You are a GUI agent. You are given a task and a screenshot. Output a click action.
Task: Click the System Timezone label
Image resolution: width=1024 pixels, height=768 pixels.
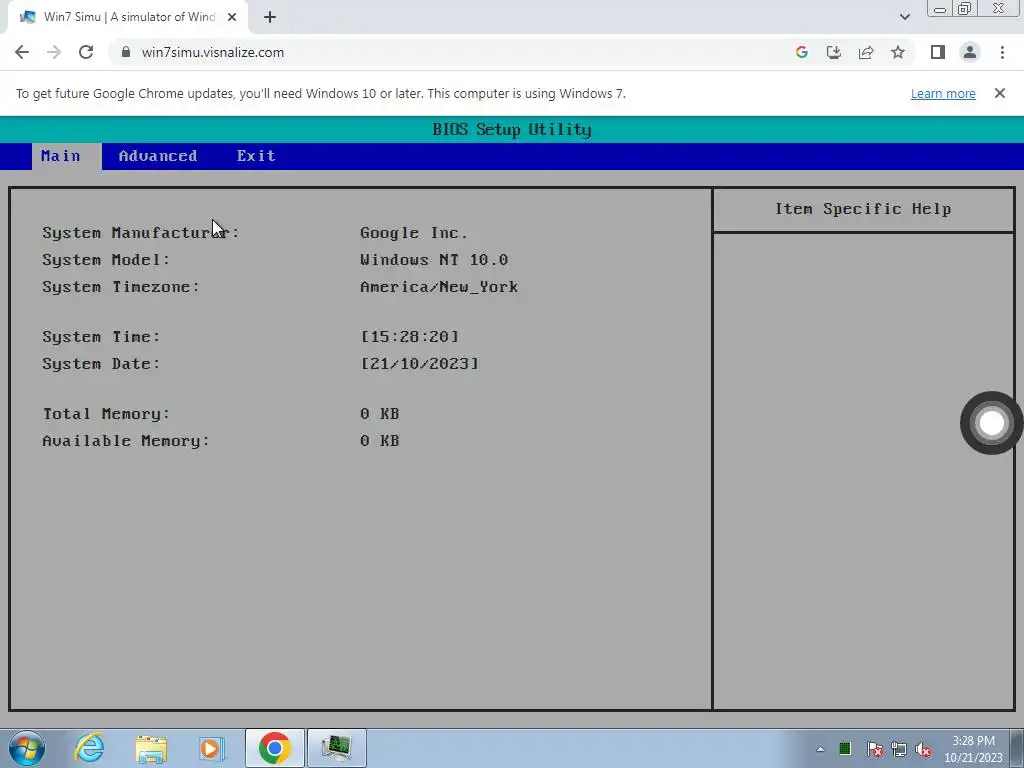point(121,287)
